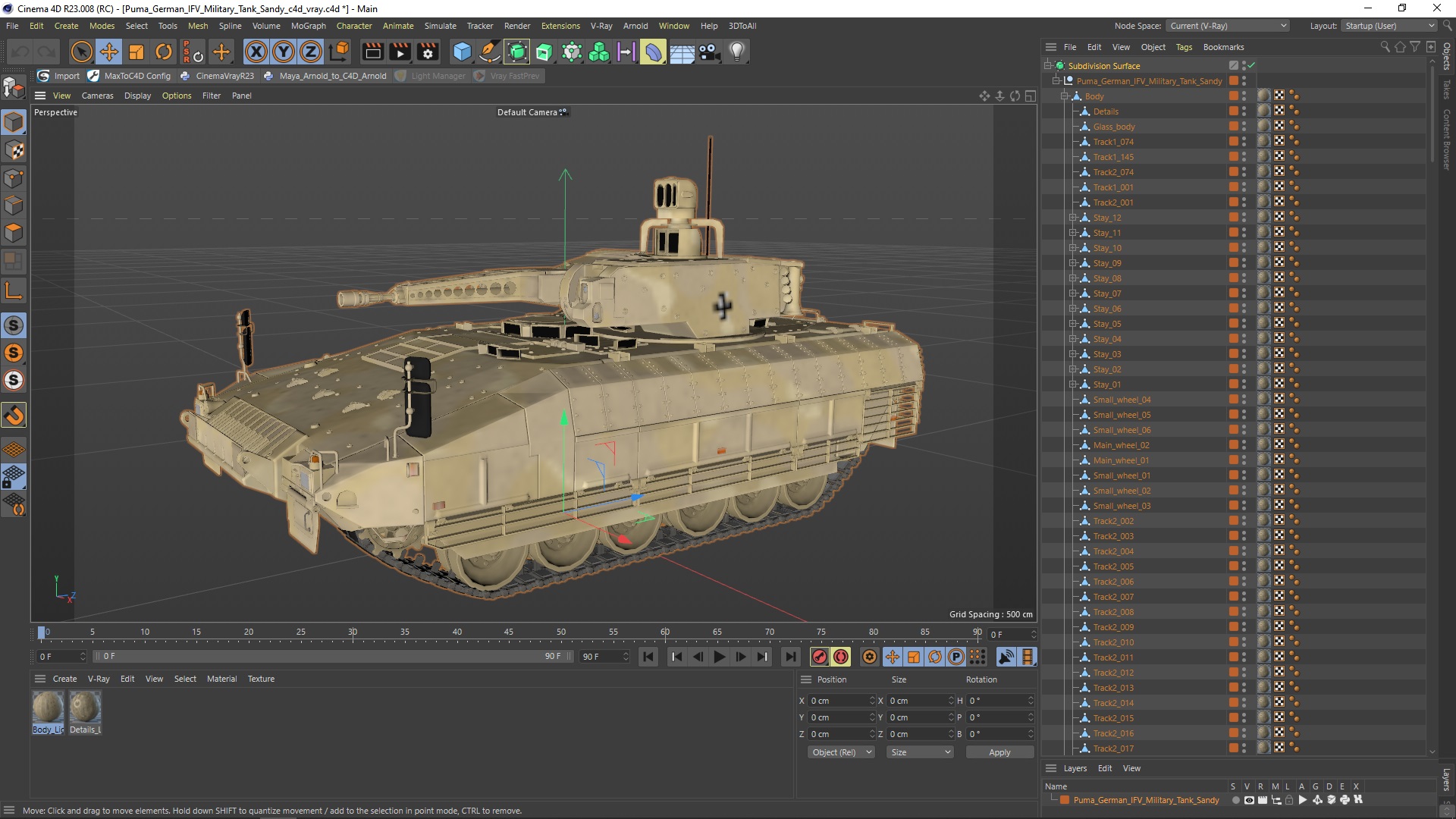Toggle Subdivision Surface enable checkmark
Viewport: 1456px width, 819px height.
1251,65
